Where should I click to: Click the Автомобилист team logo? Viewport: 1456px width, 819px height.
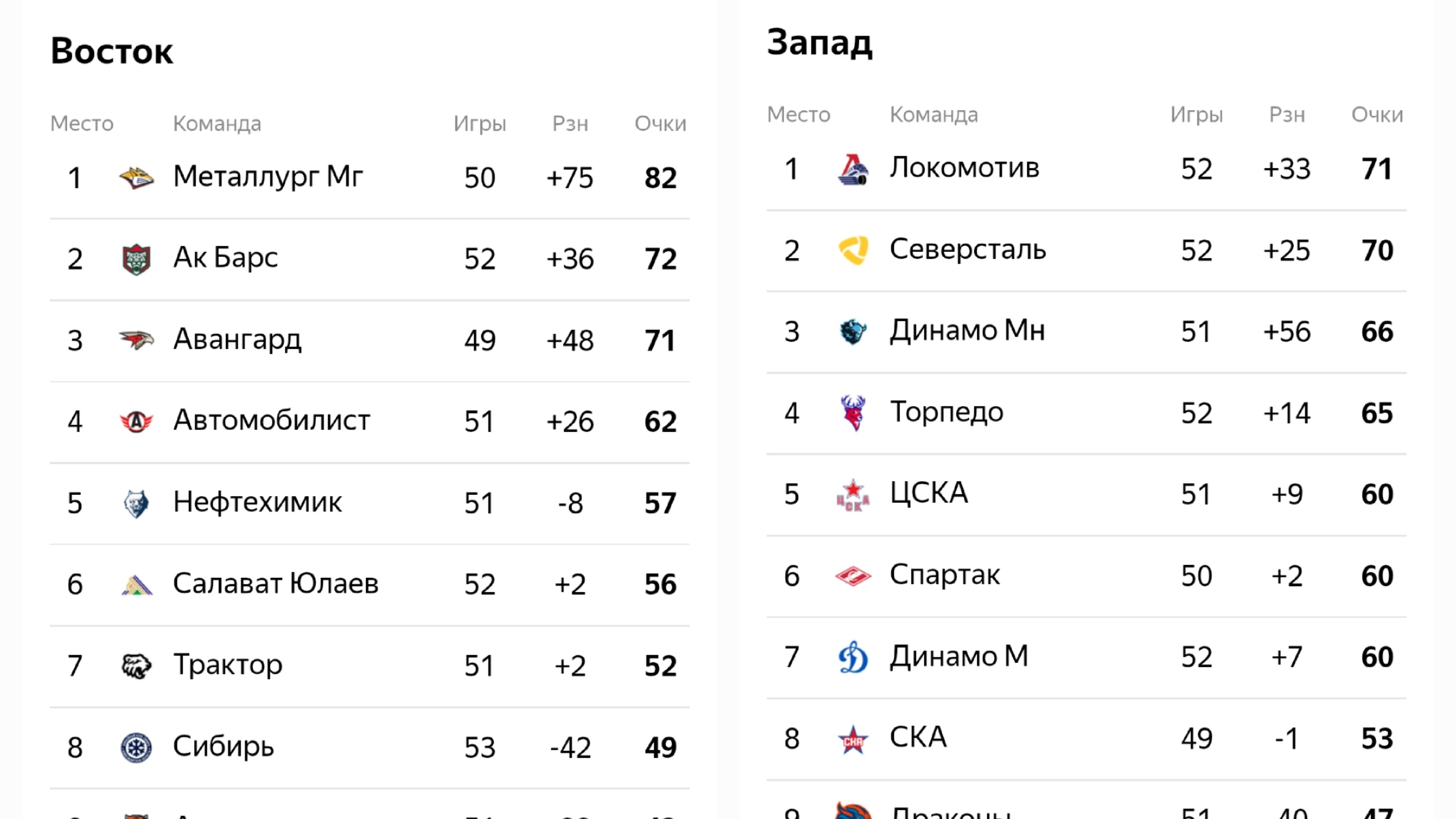coord(136,421)
